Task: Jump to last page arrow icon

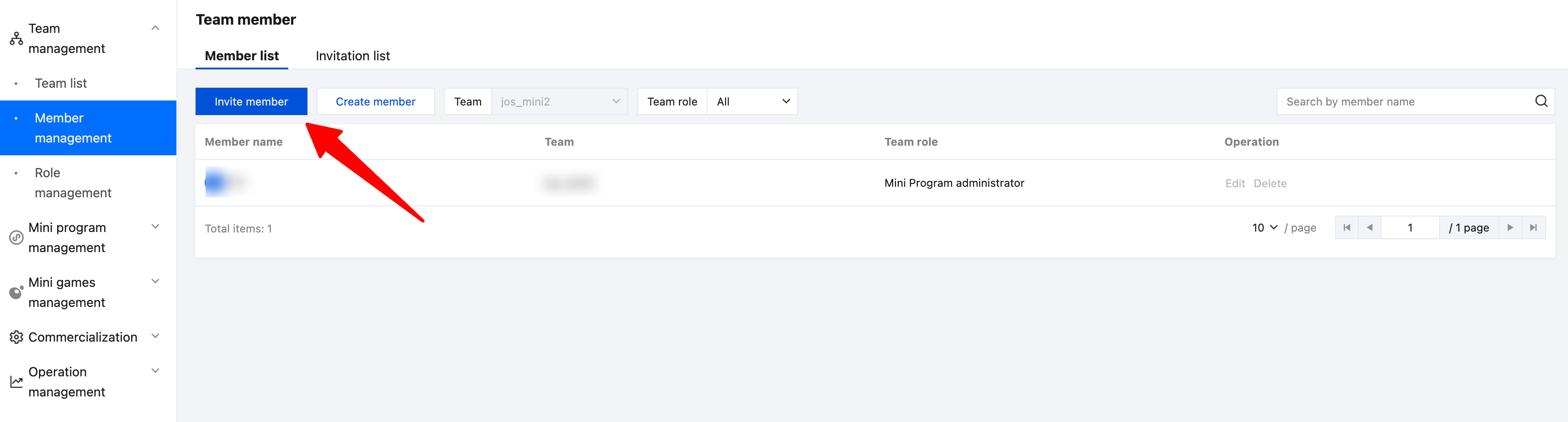Action: click(1533, 228)
